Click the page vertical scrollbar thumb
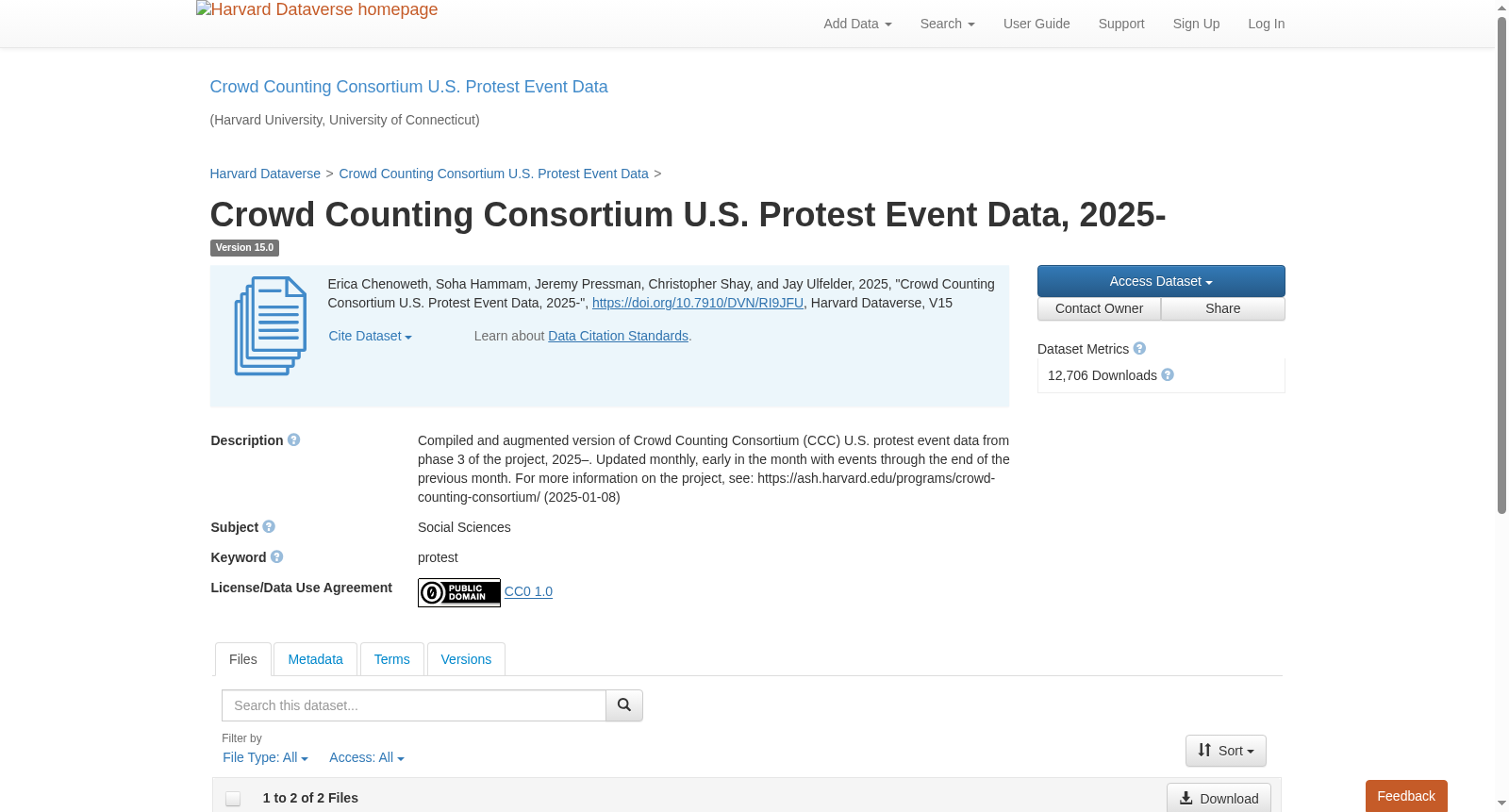 (x=1501, y=264)
